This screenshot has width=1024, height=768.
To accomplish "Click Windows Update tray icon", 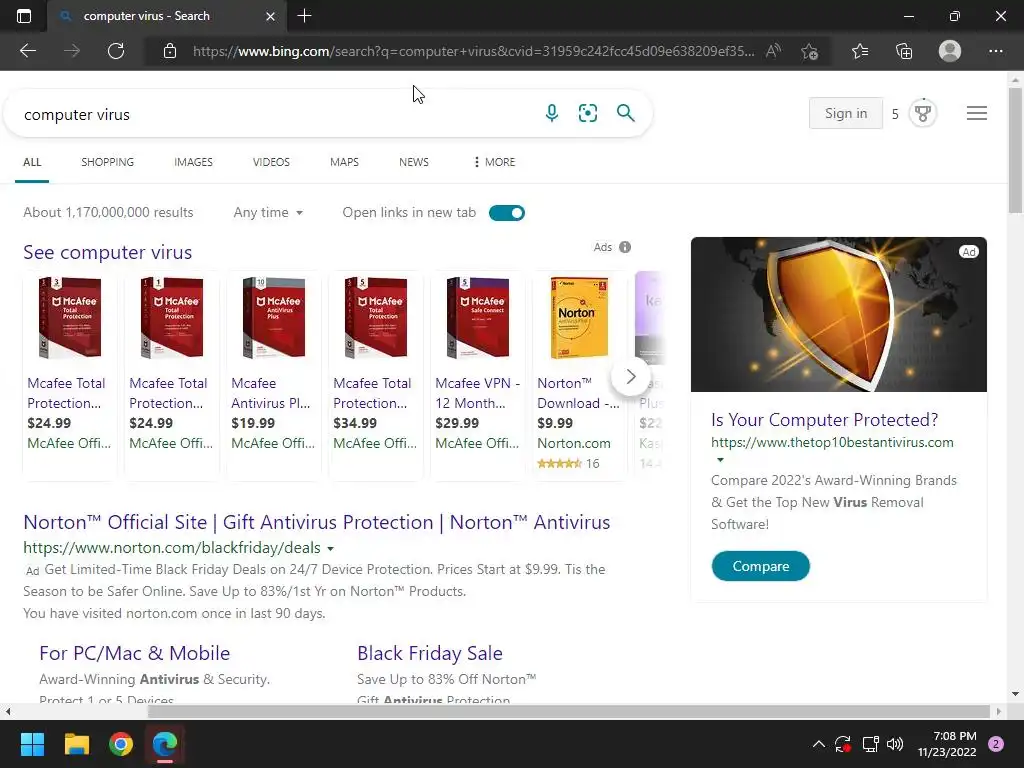I will 843,744.
